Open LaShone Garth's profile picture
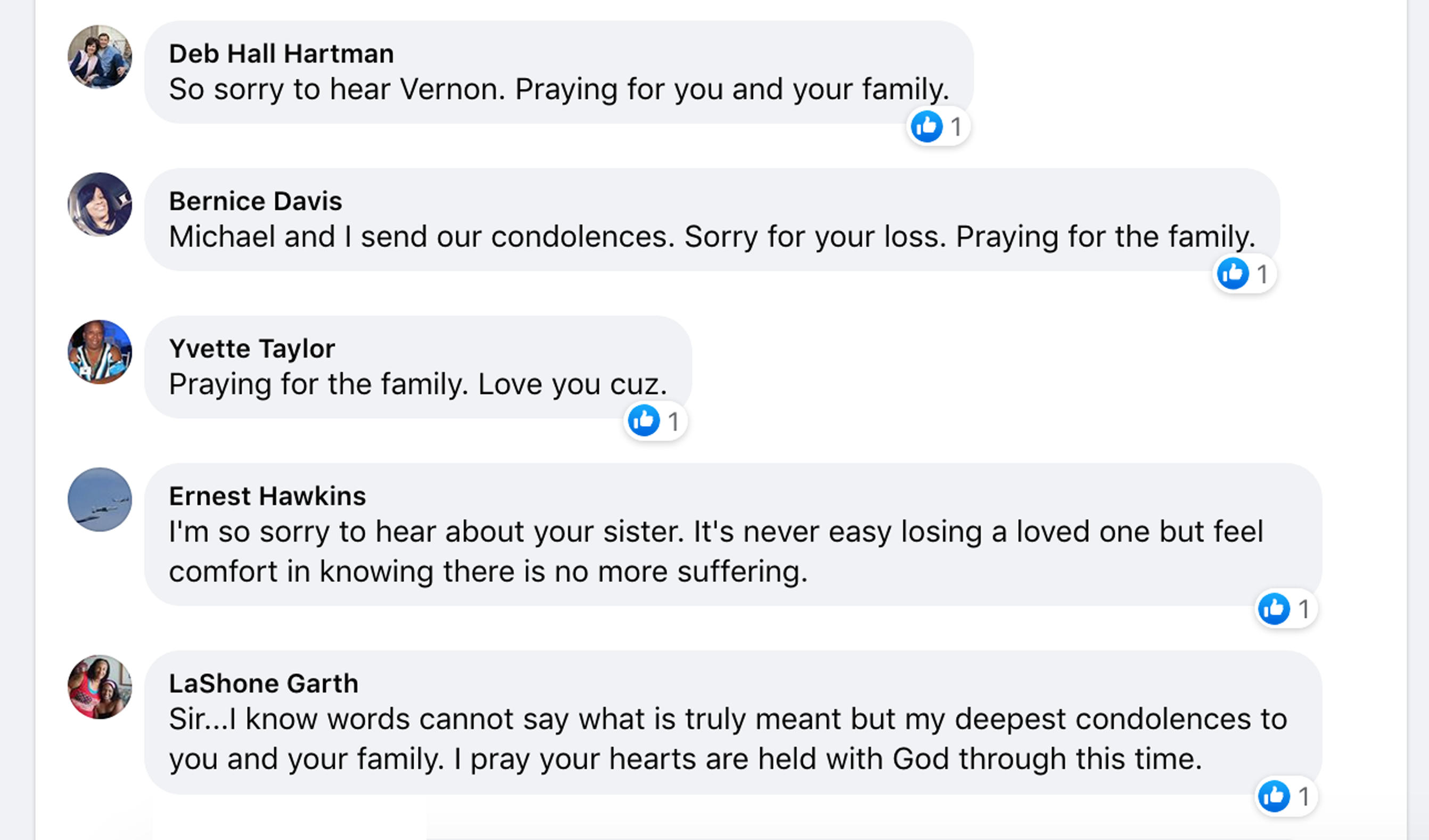This screenshot has height=840, width=1429. (x=100, y=687)
